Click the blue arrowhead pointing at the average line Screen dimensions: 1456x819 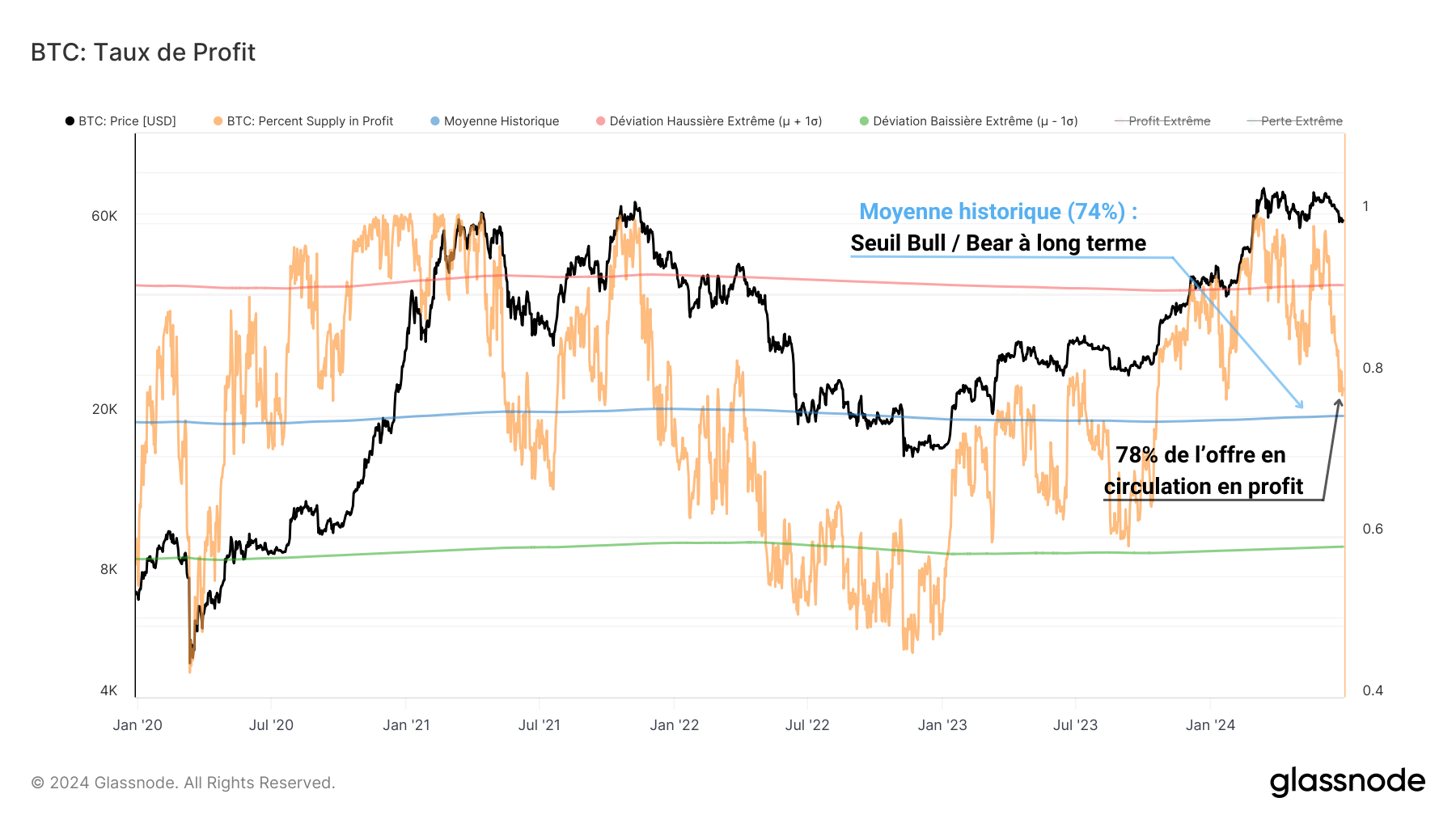point(1300,404)
